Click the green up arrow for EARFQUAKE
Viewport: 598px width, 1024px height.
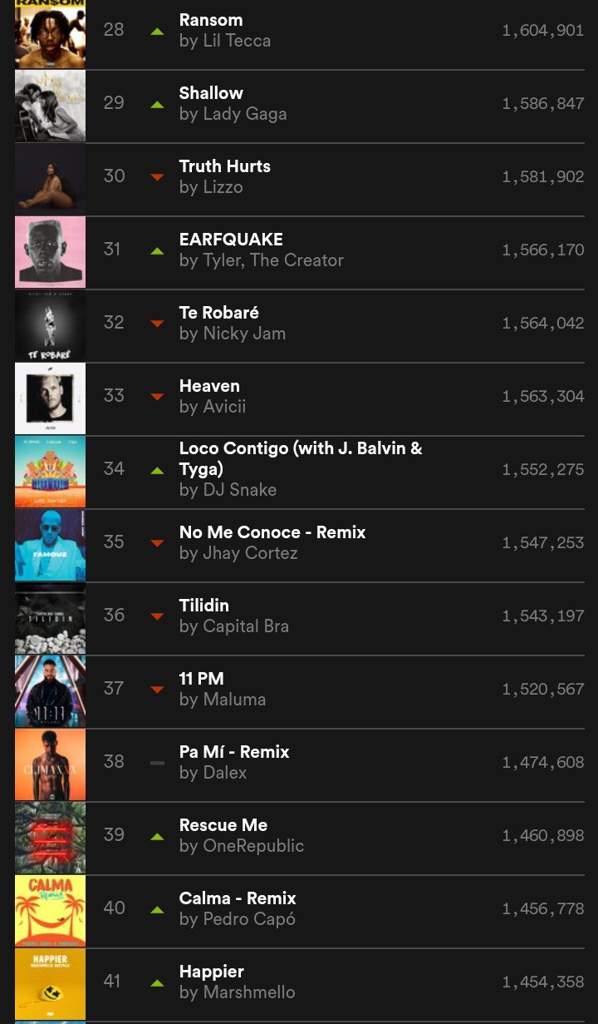[x=157, y=250]
